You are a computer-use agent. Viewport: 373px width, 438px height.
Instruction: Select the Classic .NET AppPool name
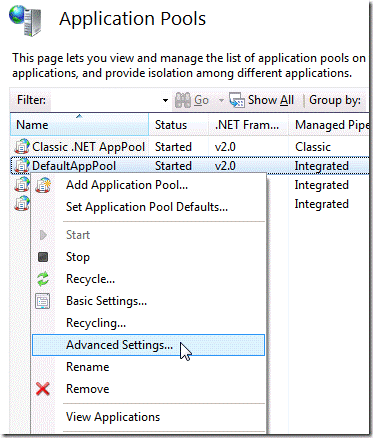[x=88, y=147]
